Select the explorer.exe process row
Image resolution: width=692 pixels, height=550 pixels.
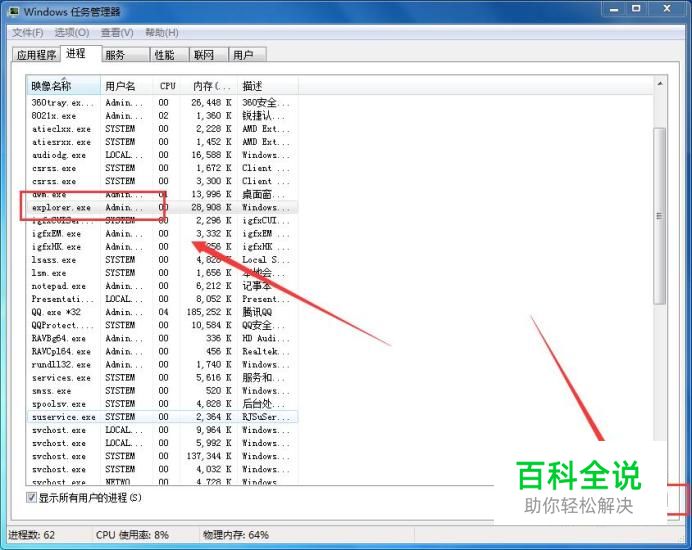click(162, 207)
